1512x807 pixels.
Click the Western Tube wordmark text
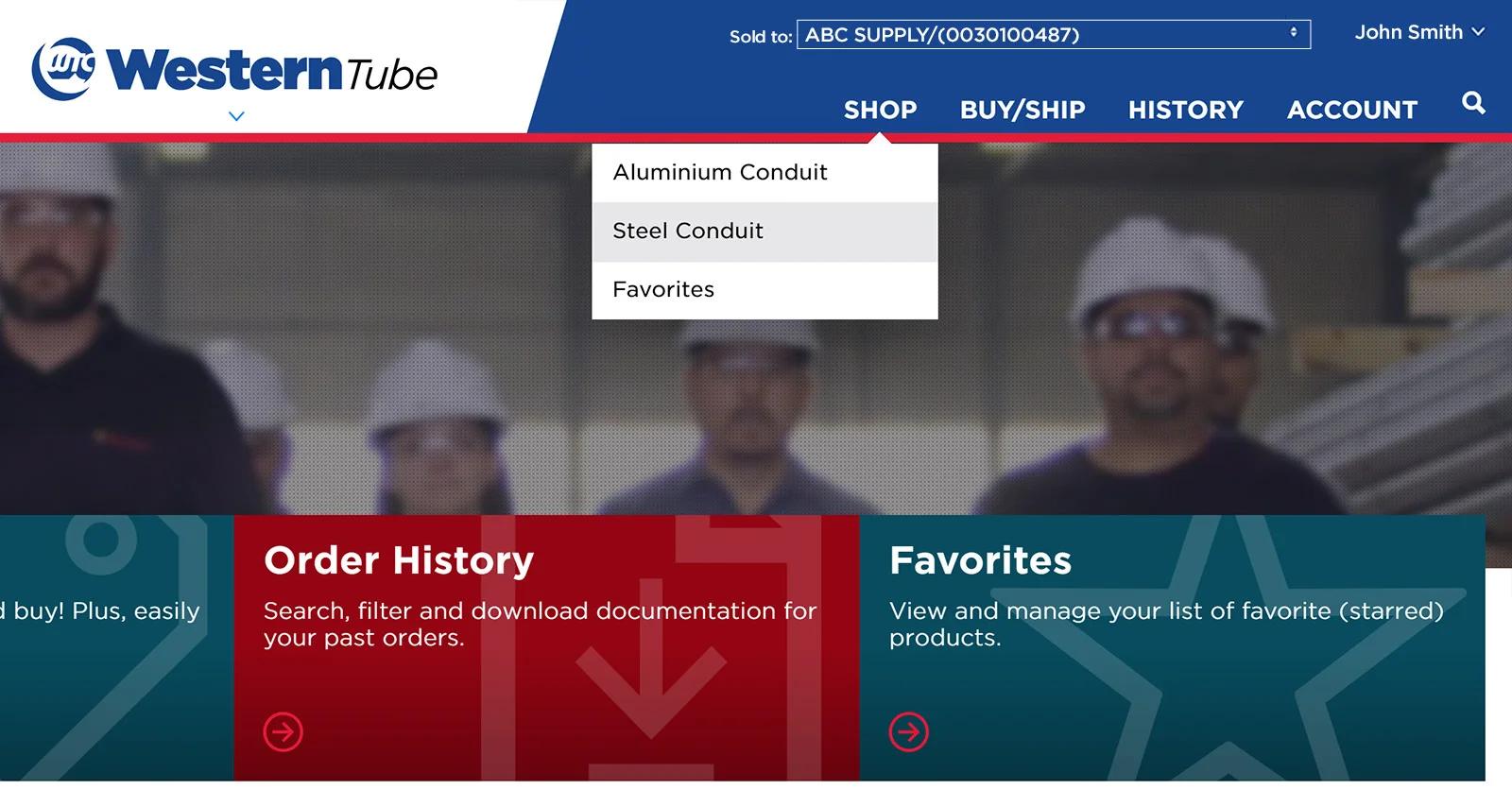click(272, 71)
